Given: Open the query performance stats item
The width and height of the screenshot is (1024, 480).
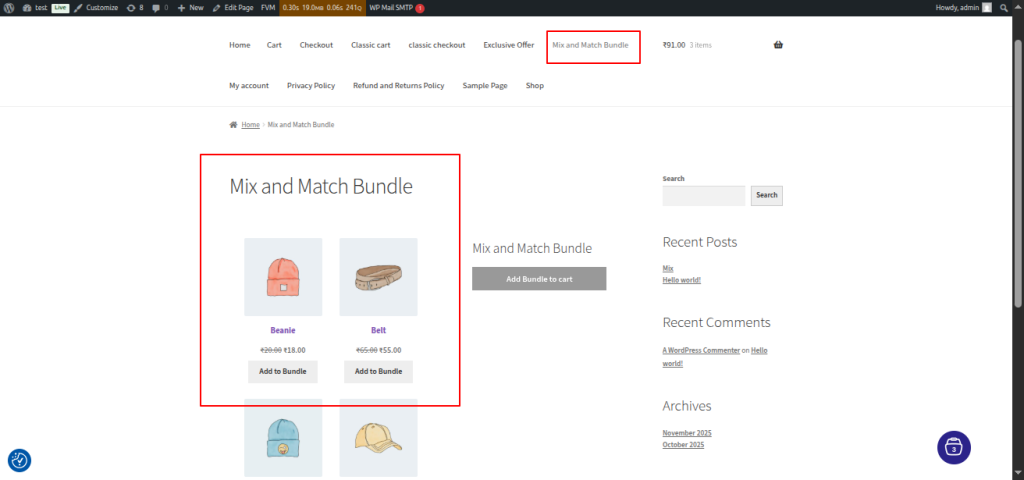Looking at the screenshot, I should (x=322, y=8).
